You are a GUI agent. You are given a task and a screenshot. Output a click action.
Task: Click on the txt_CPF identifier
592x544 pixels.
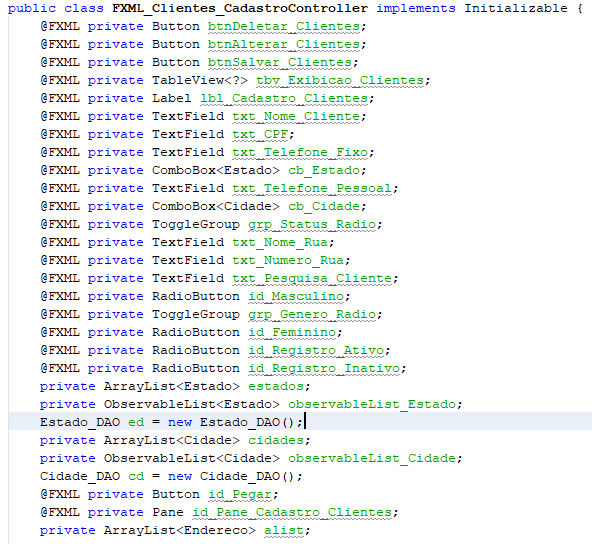[x=260, y=134]
